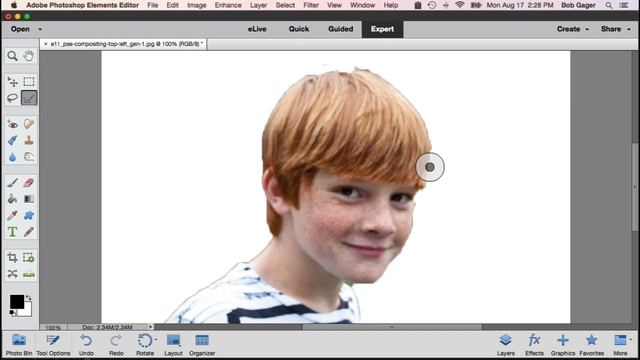This screenshot has width=640, height=360.
Task: Select the Gradient tool
Action: click(x=29, y=199)
